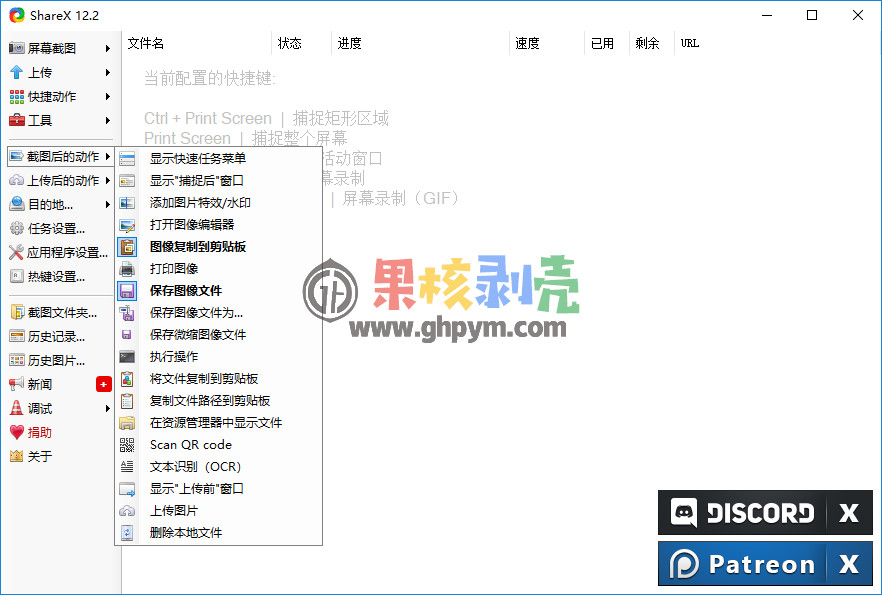The image size is (882, 595).
Task: Select 保存图像文件为... menu entry
Action: pyautogui.click(x=218, y=313)
